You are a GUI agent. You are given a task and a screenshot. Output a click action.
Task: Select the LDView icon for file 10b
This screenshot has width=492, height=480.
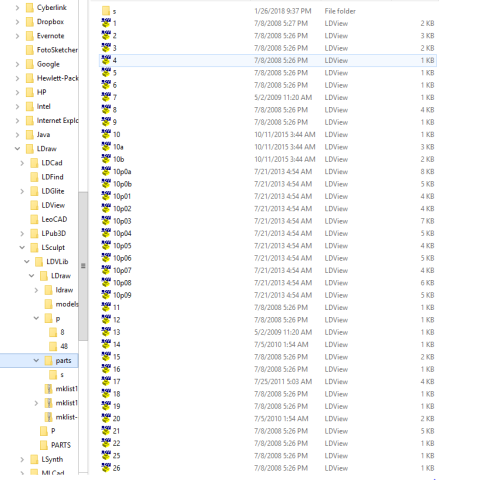click(106, 159)
